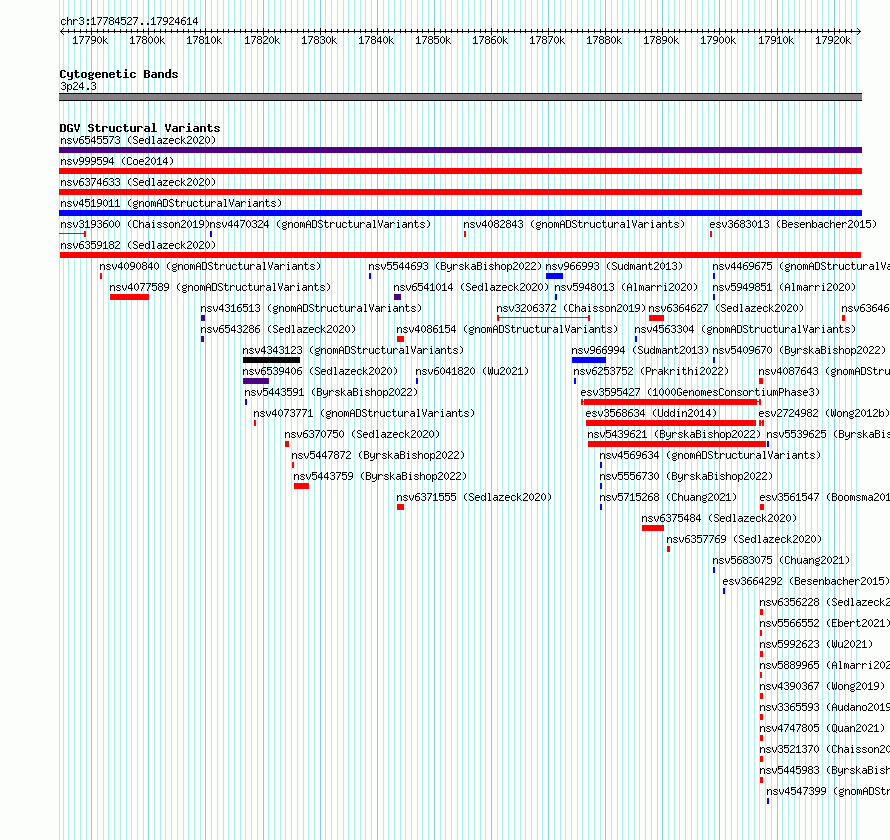890x840 pixels.
Task: Open nsv6541014 (Sedlazeck2020) label
Action: pos(471,287)
